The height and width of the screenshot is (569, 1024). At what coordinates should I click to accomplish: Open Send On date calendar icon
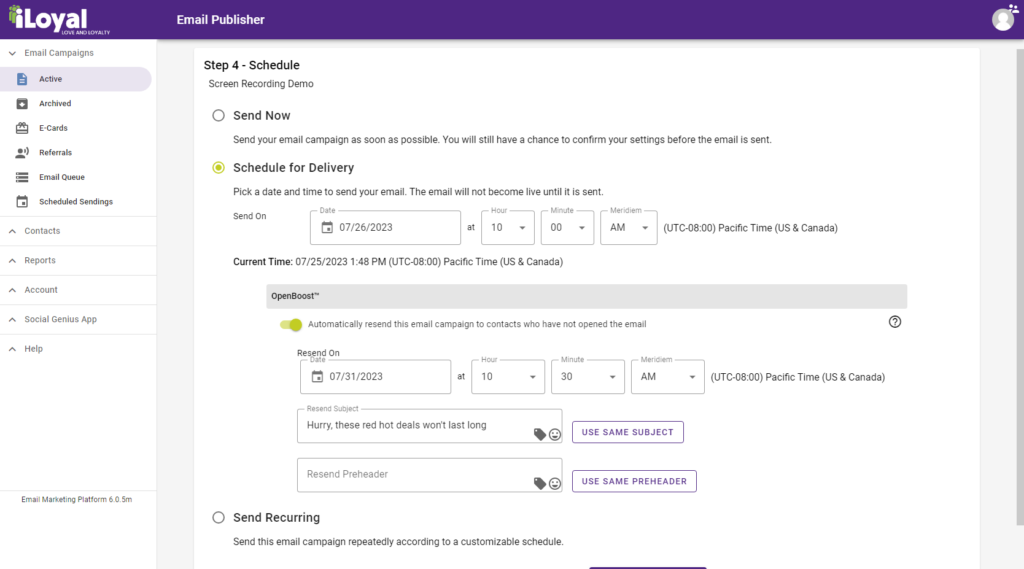point(327,227)
